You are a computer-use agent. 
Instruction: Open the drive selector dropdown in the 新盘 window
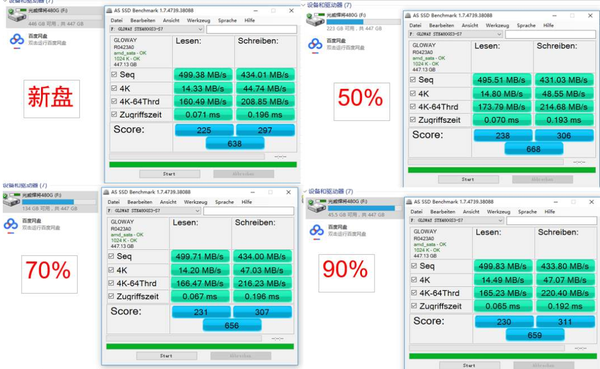pyautogui.click(x=157, y=29)
